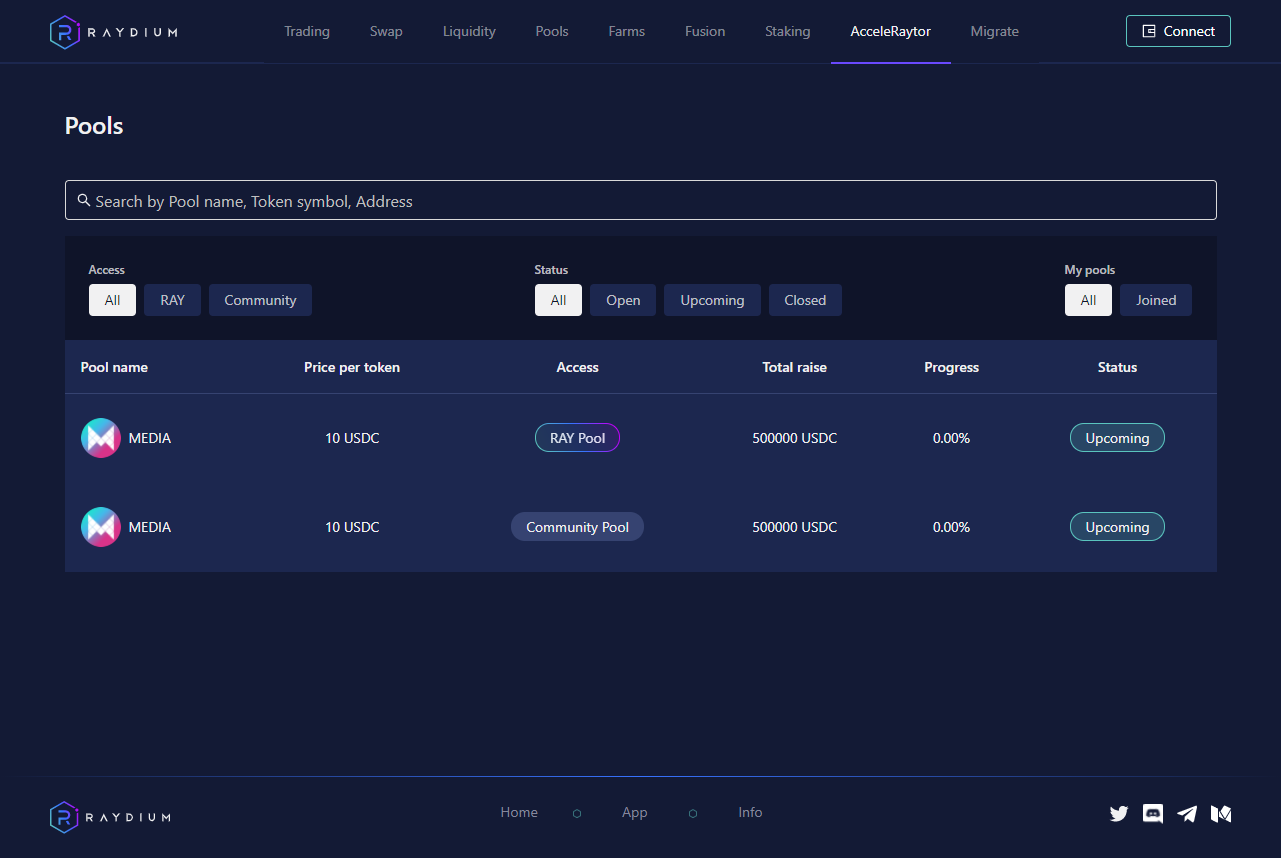This screenshot has width=1281, height=858.
Task: Click the Raydium logo in footer
Action: [110, 817]
